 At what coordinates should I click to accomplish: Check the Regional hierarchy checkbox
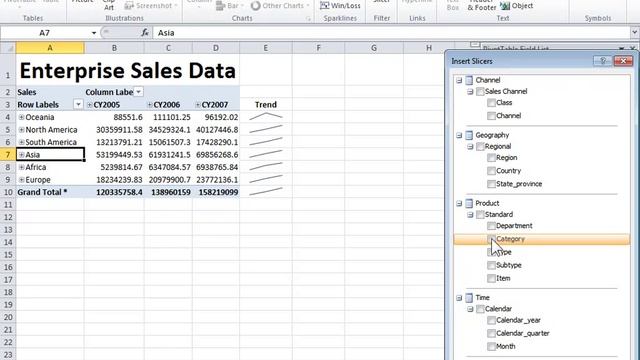pyautogui.click(x=480, y=146)
